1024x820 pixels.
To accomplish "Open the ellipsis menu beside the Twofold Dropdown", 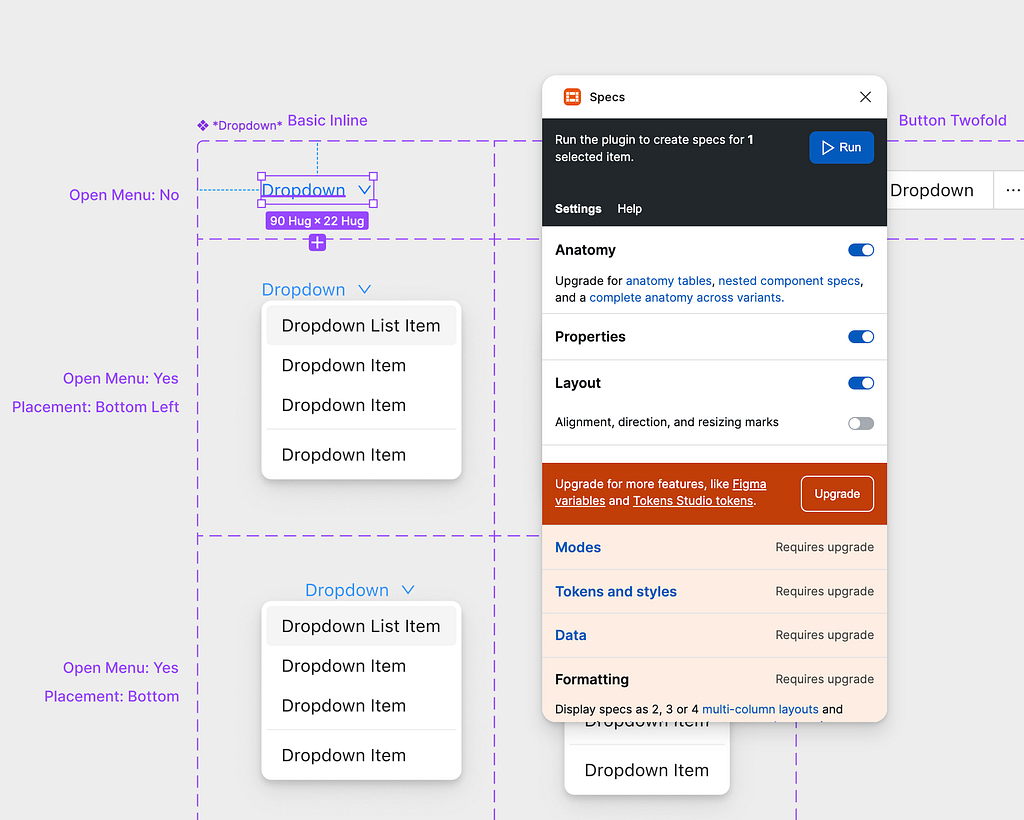I will [x=1013, y=190].
